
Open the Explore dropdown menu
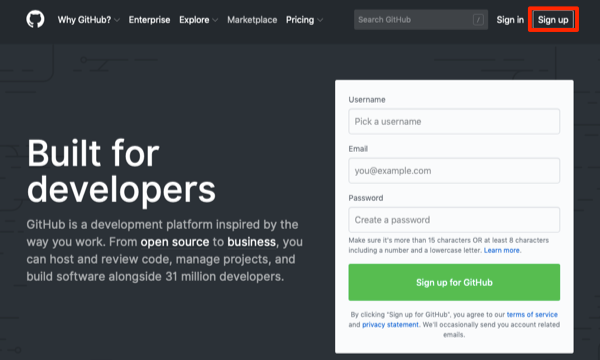click(198, 20)
